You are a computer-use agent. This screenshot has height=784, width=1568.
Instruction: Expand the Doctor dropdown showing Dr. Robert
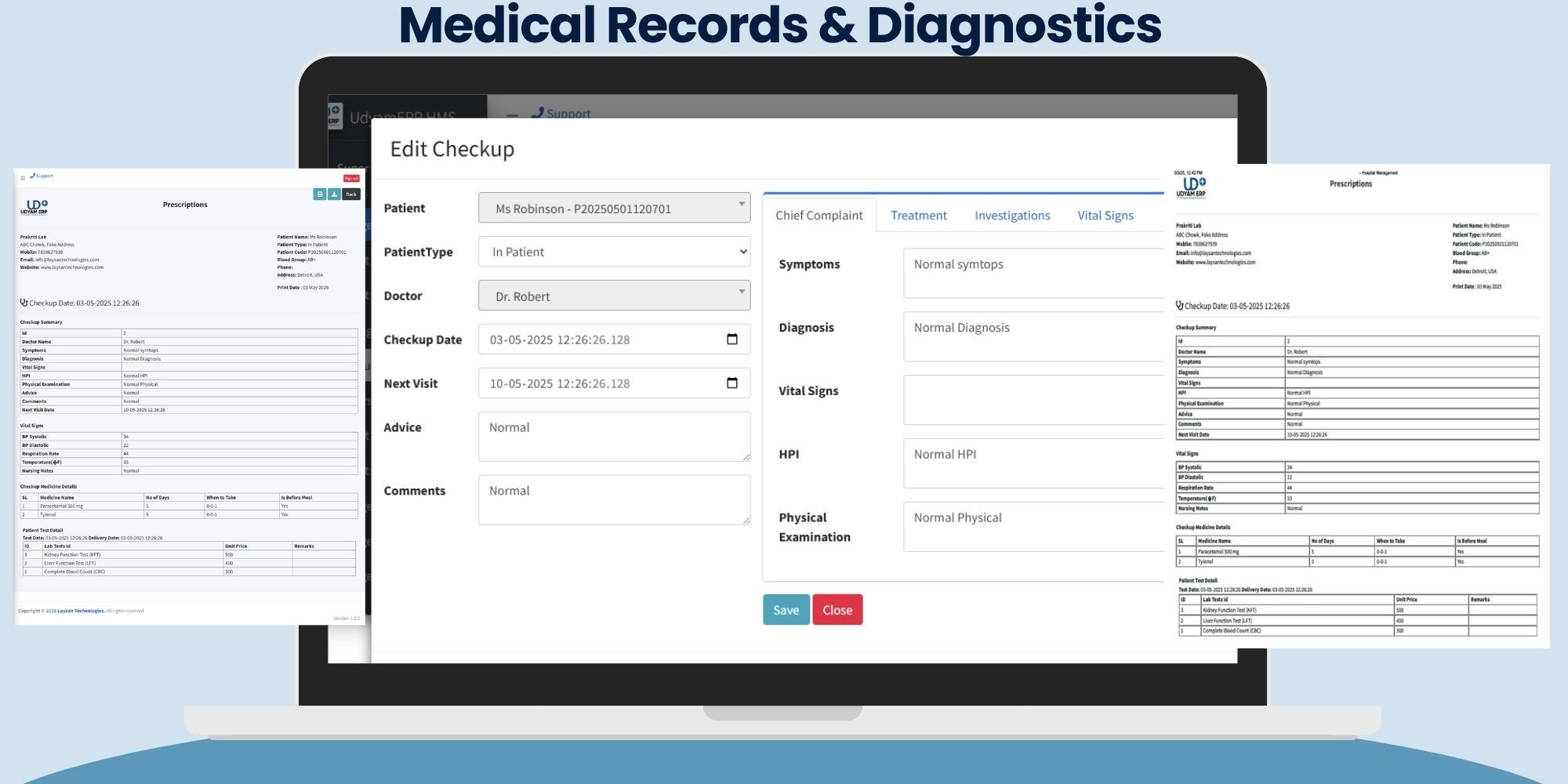click(x=614, y=296)
